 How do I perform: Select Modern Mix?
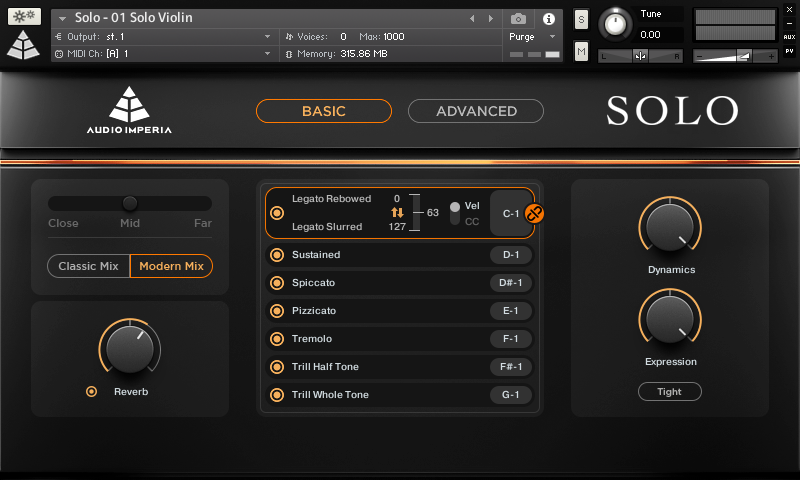coord(171,266)
